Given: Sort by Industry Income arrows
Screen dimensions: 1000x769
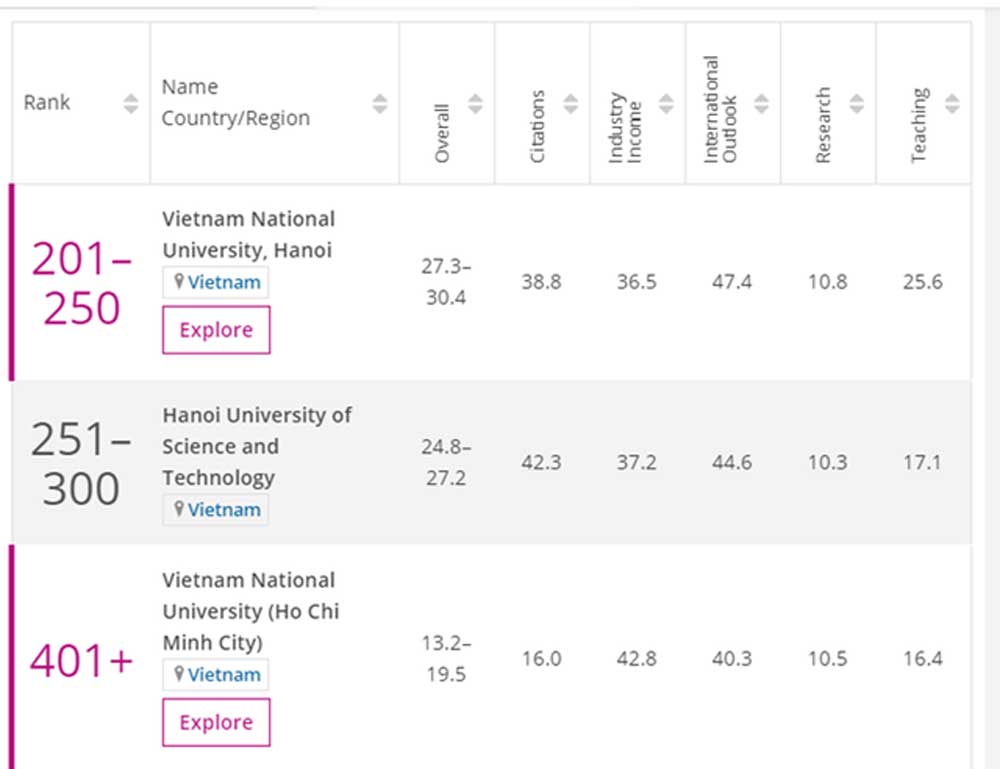Looking at the screenshot, I should pyautogui.click(x=666, y=103).
